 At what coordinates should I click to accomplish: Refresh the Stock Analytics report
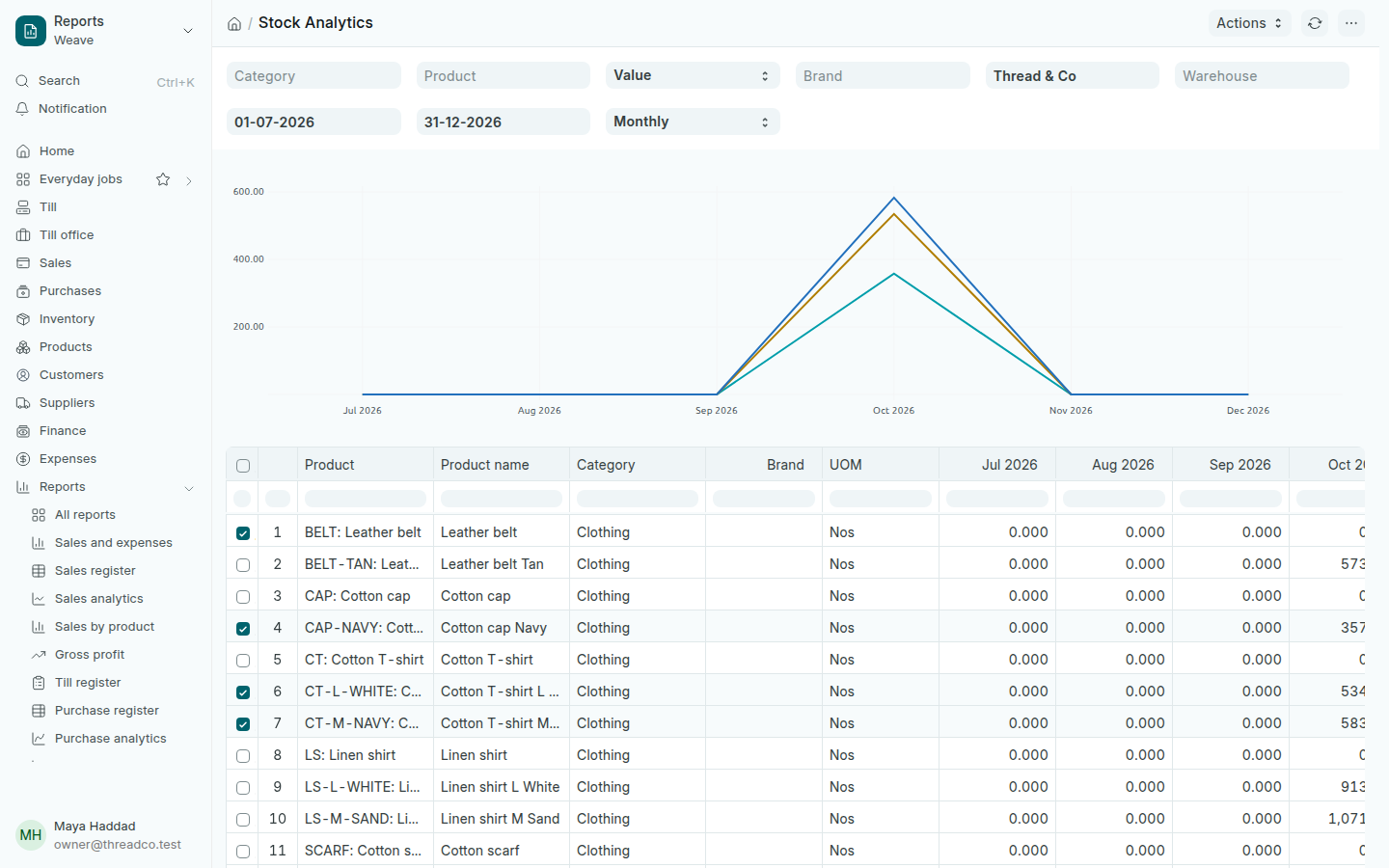[x=1315, y=23]
